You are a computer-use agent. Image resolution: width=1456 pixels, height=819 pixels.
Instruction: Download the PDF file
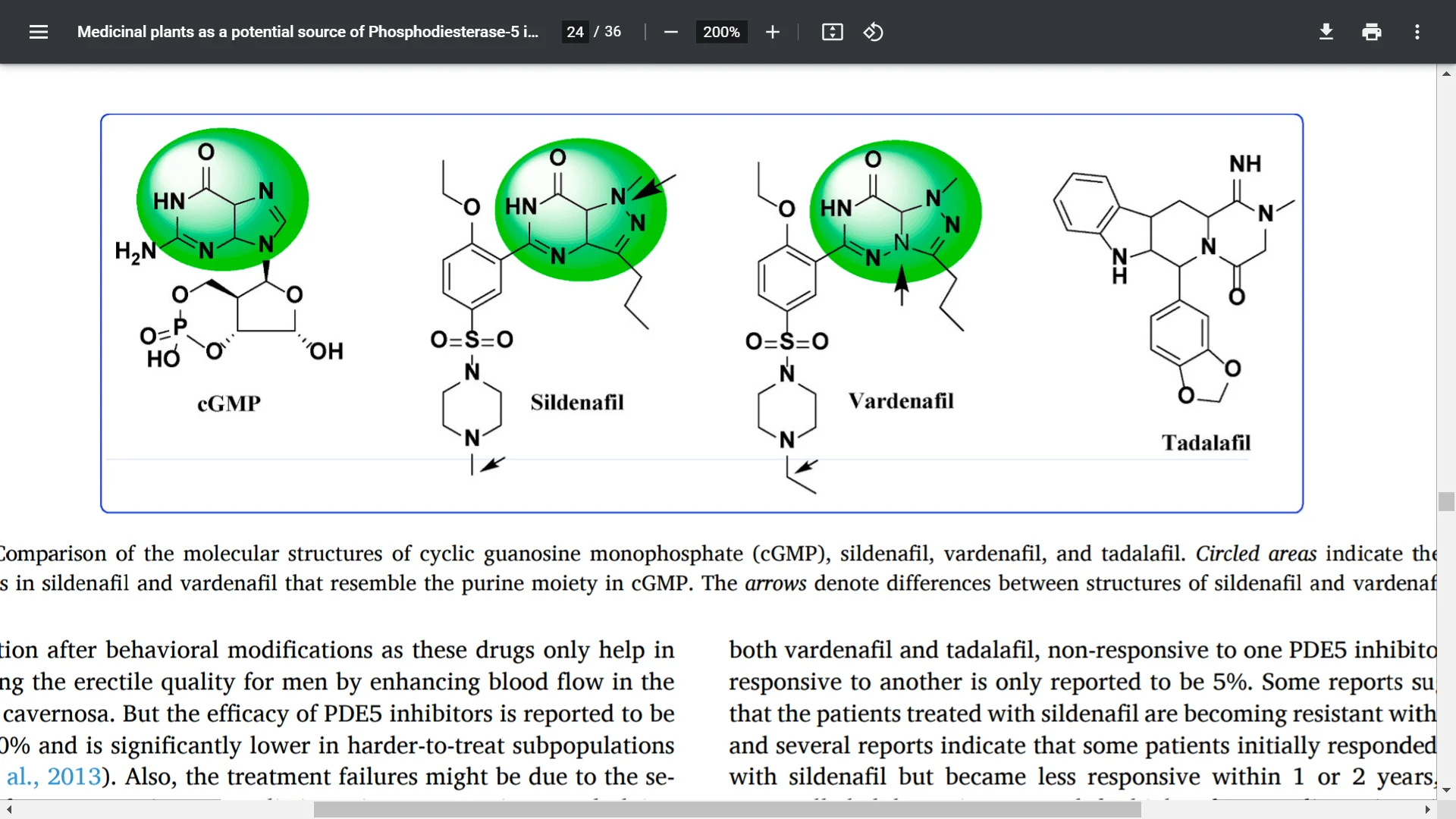1326,32
